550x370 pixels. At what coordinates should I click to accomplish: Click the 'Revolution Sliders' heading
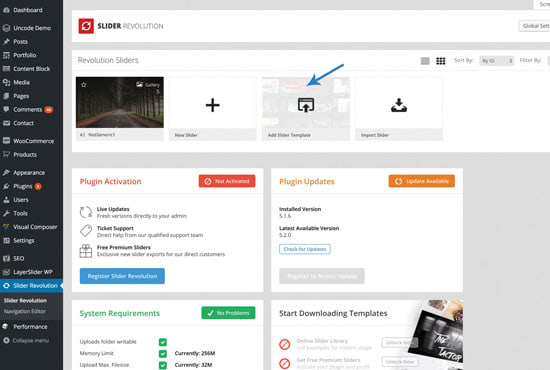108,60
